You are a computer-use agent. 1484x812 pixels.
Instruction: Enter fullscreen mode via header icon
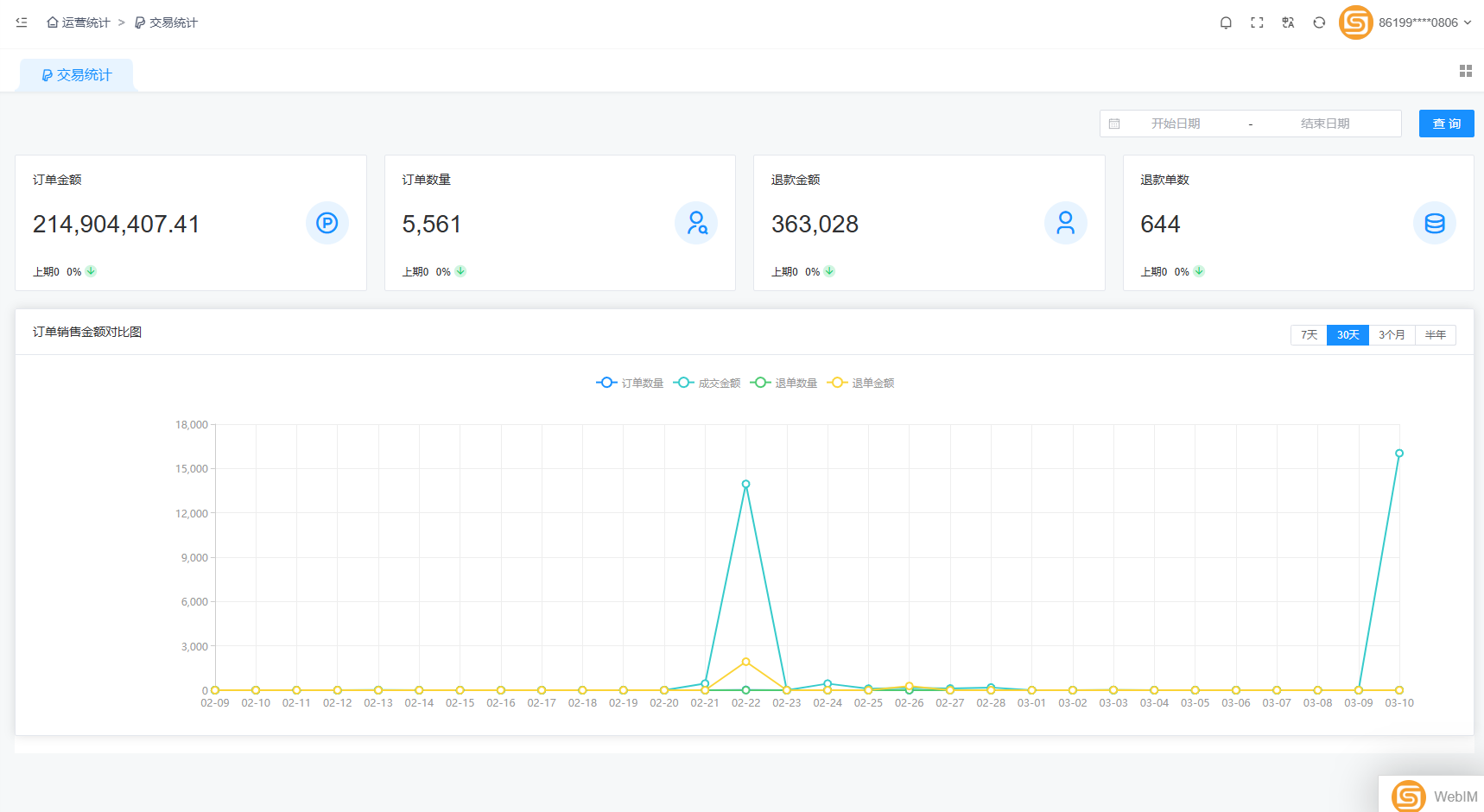pyautogui.click(x=1257, y=22)
